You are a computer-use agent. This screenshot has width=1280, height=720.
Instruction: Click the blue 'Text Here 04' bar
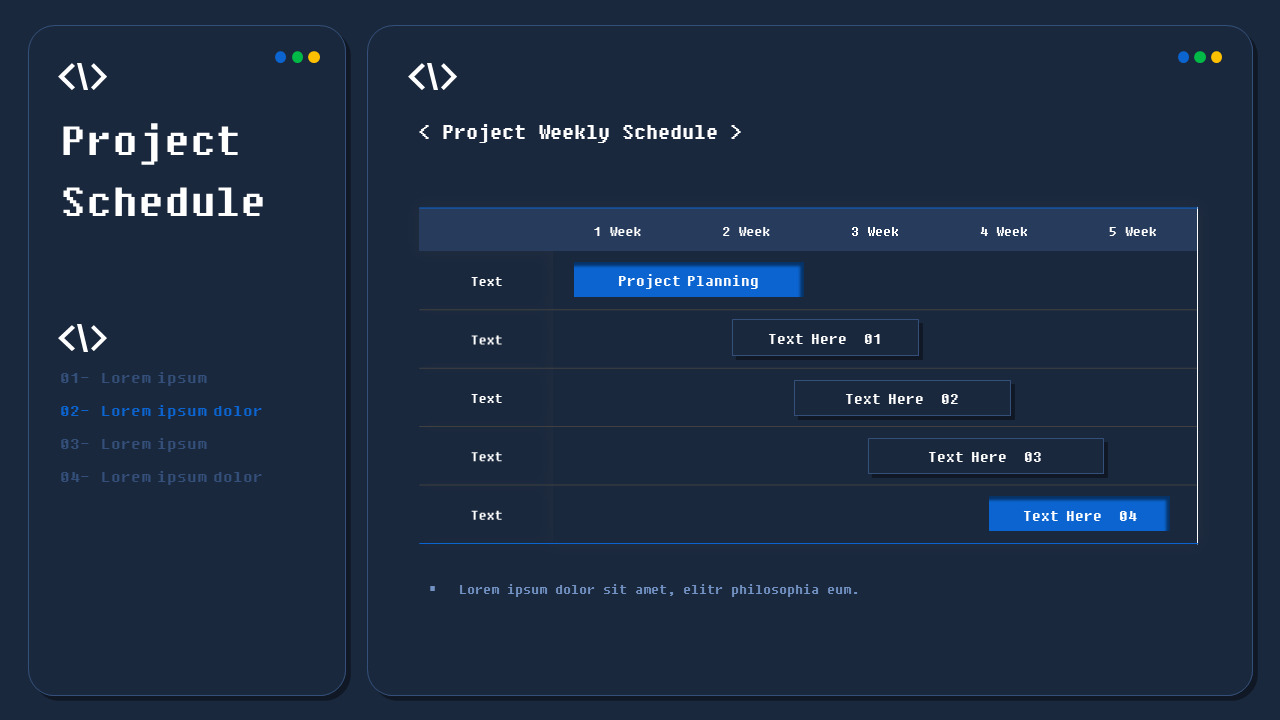pyautogui.click(x=1077, y=516)
